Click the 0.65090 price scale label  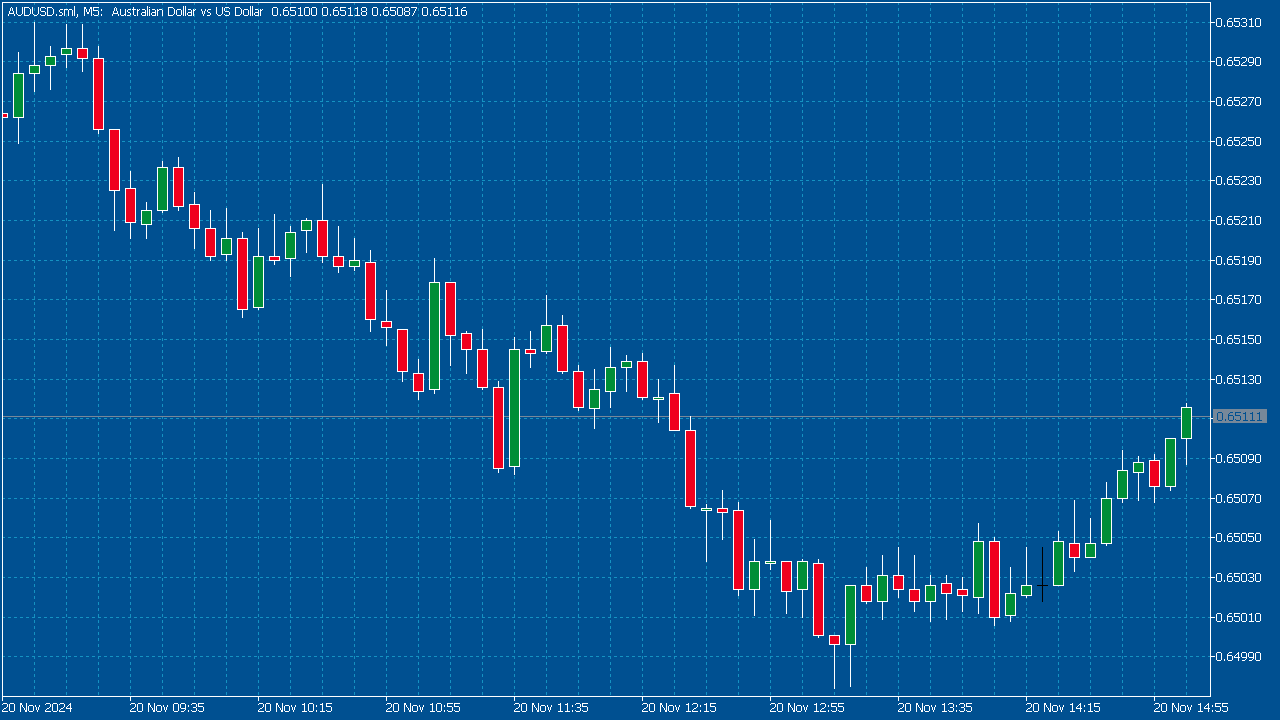1240,458
